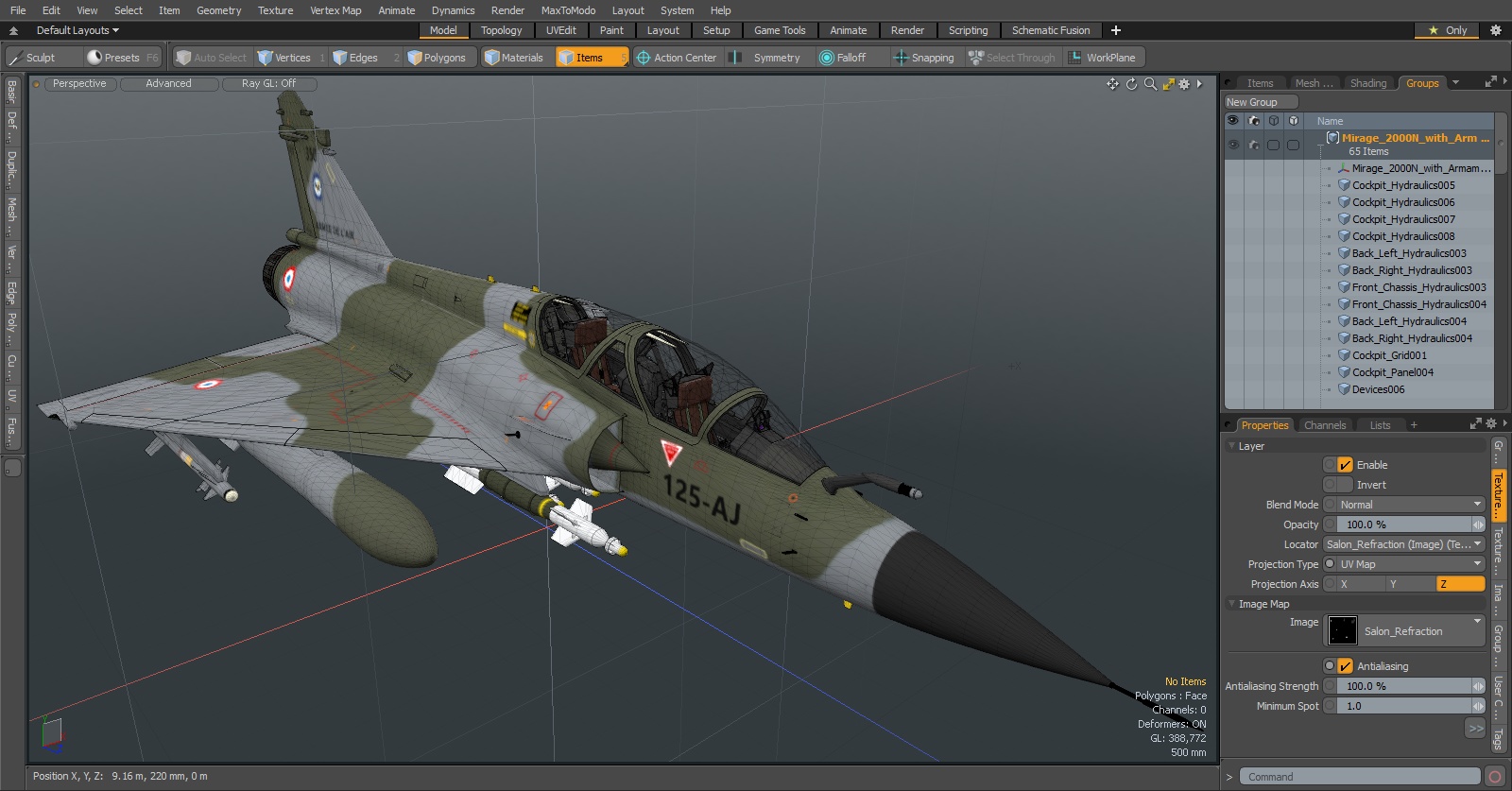Open the Action Center options
1512x791 pixels.
tap(677, 58)
